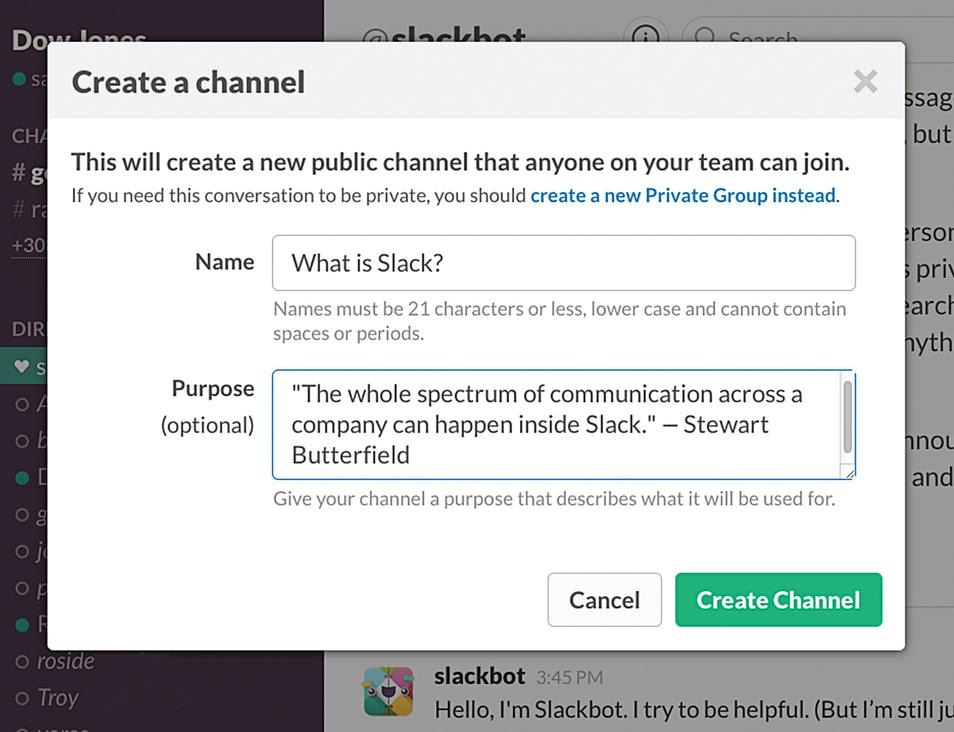Click the 3:45 PM message timestamp

click(569, 677)
